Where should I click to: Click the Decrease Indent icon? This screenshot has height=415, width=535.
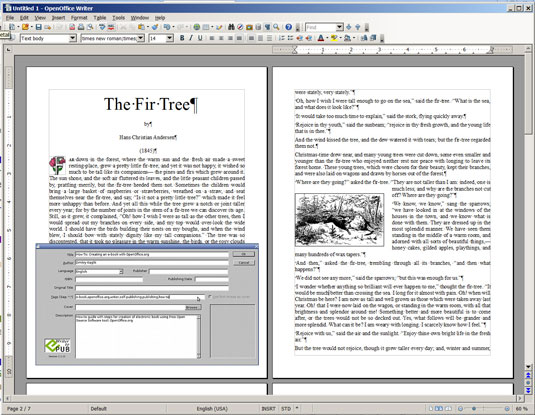300,38
